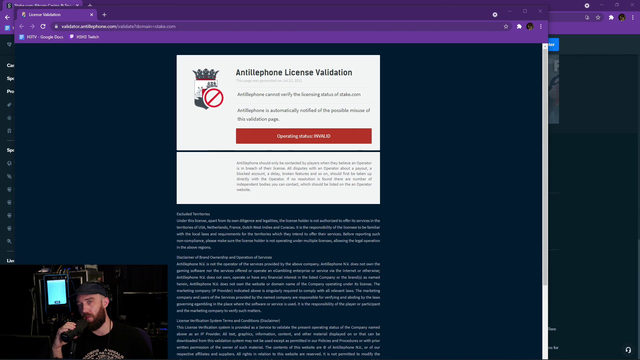
Task: Open H3TV - Google Docs bookmark
Action: (41, 37)
